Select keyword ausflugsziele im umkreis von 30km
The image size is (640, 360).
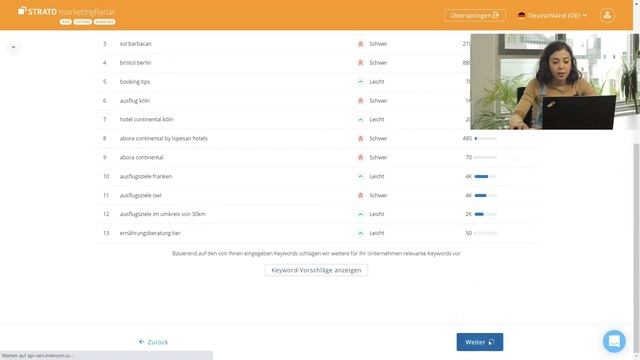pyautogui.click(x=162, y=214)
